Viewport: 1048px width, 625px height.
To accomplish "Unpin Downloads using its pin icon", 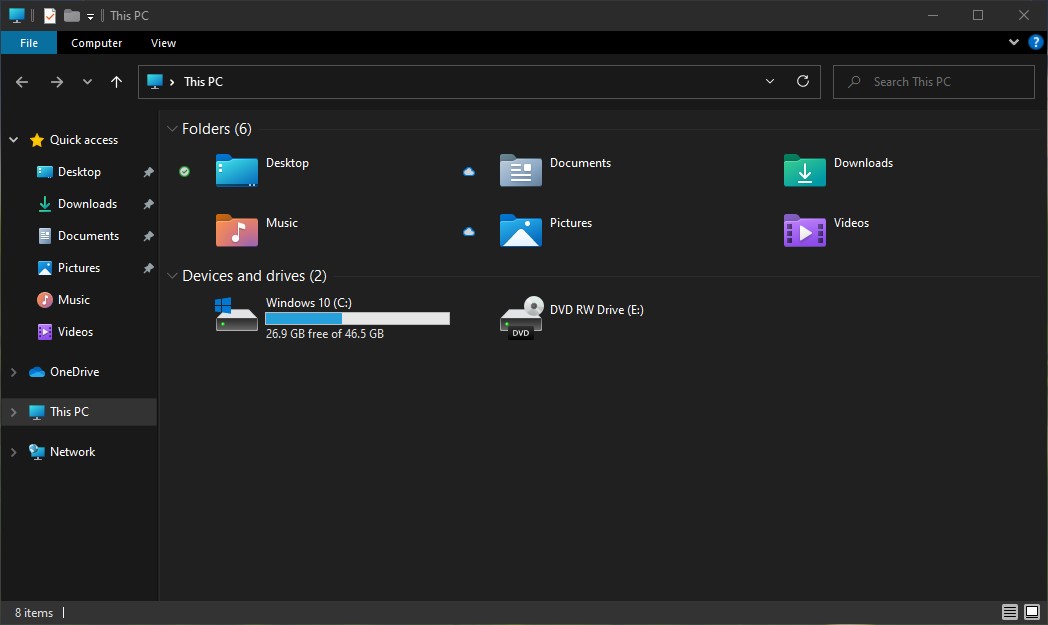I will (148, 204).
